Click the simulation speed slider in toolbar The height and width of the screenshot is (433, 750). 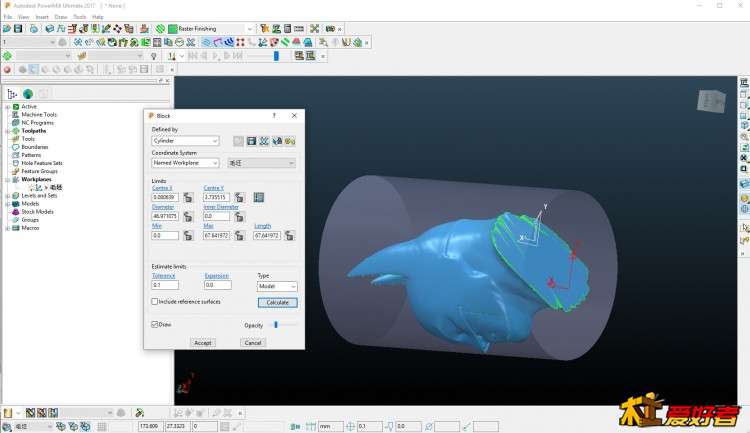coord(276,56)
